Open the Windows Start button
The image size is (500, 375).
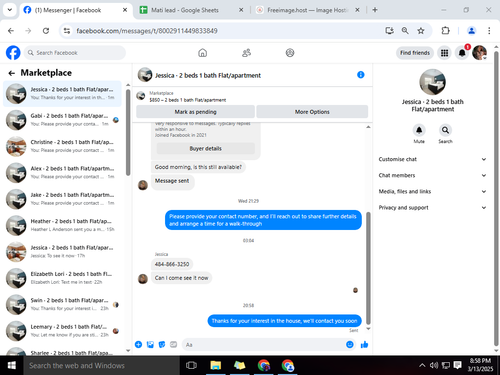pos(12,365)
